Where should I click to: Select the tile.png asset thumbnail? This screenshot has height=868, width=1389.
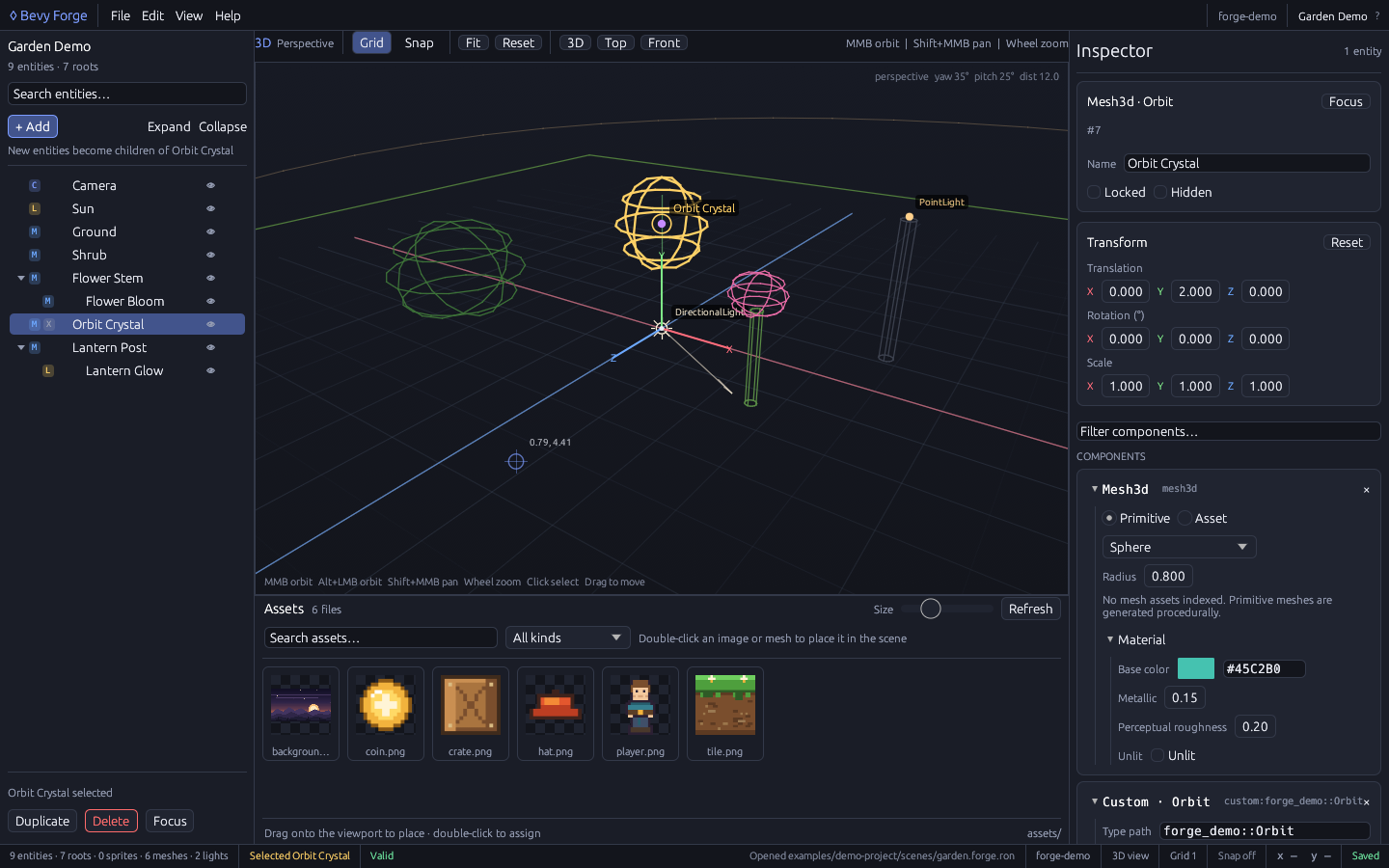(x=725, y=714)
